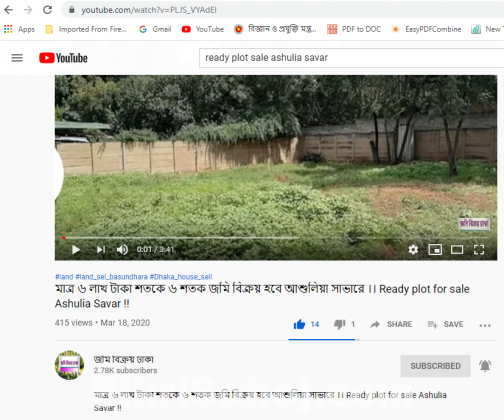The width and height of the screenshot is (504, 420).
Task: Toggle theater mode view
Action: (457, 249)
